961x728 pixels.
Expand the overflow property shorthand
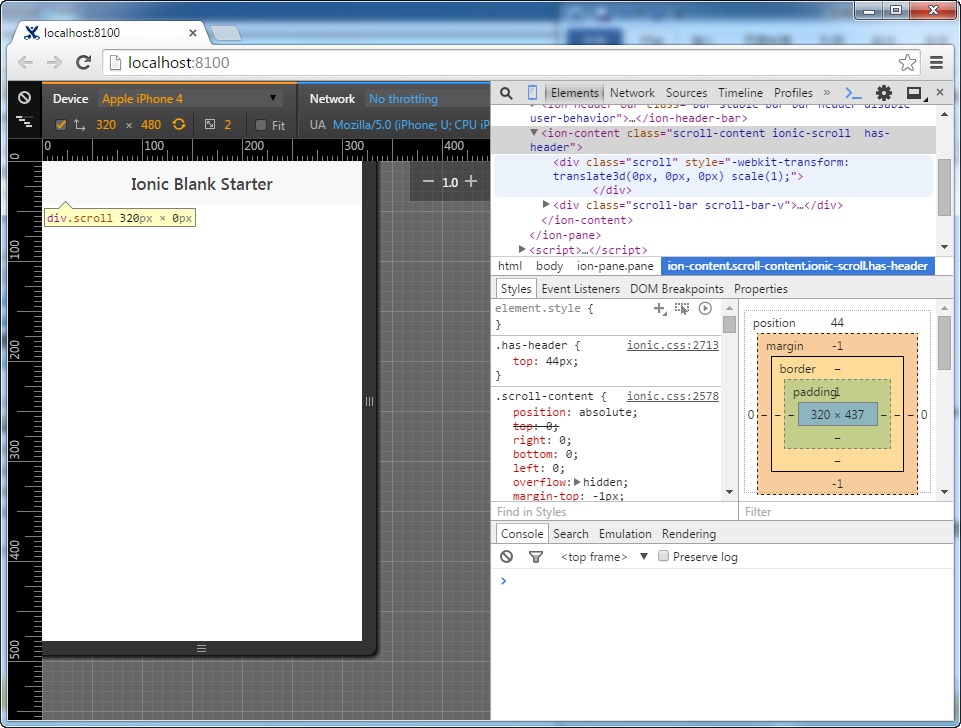(x=577, y=482)
